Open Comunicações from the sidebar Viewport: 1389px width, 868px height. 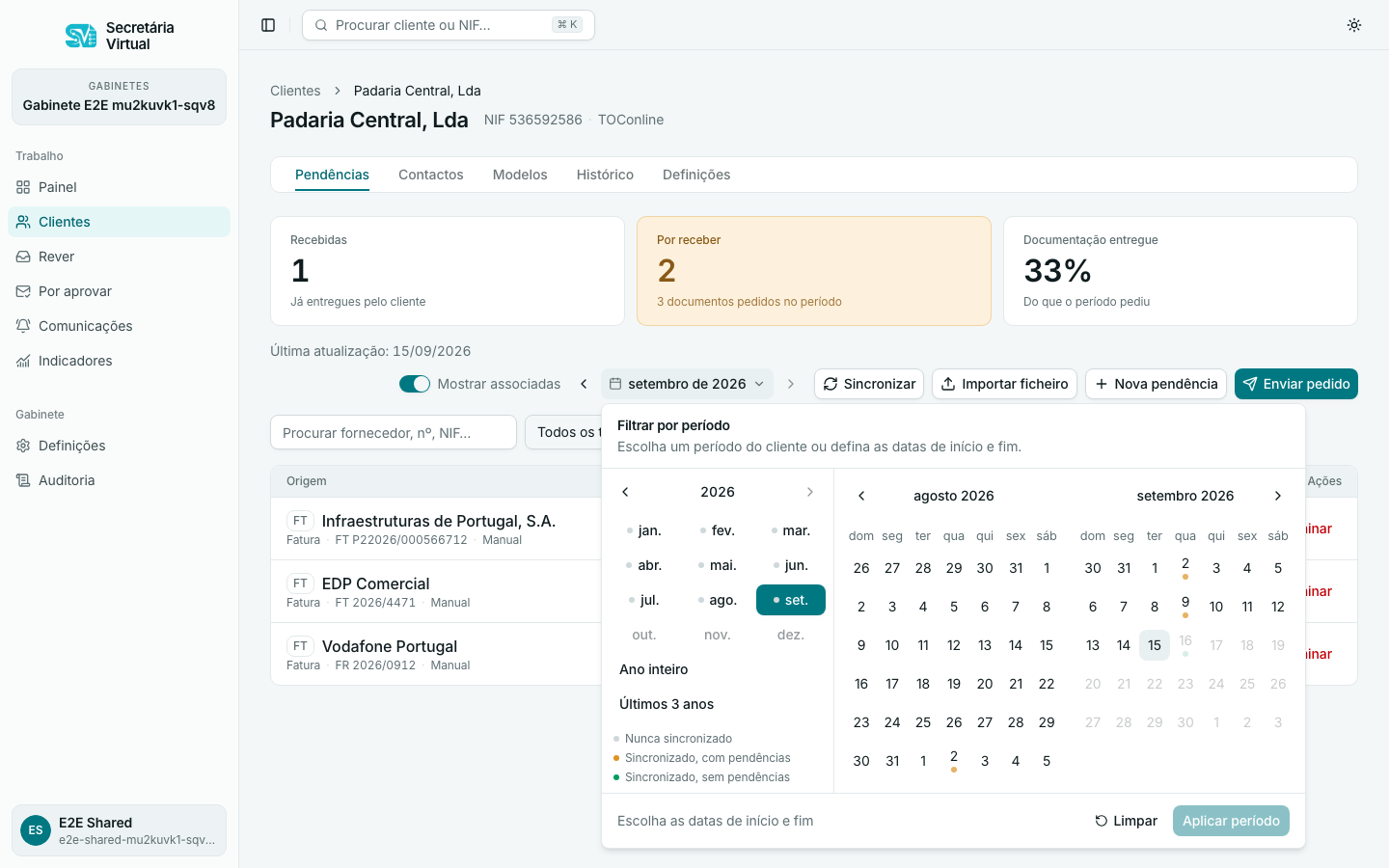pyautogui.click(x=119, y=326)
